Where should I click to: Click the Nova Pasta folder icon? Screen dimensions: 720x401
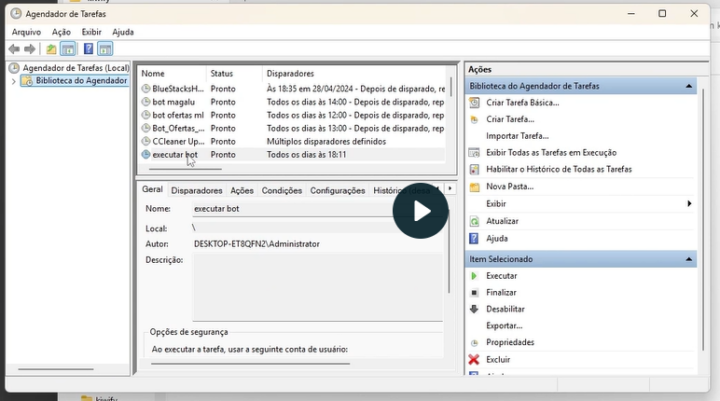coord(474,187)
